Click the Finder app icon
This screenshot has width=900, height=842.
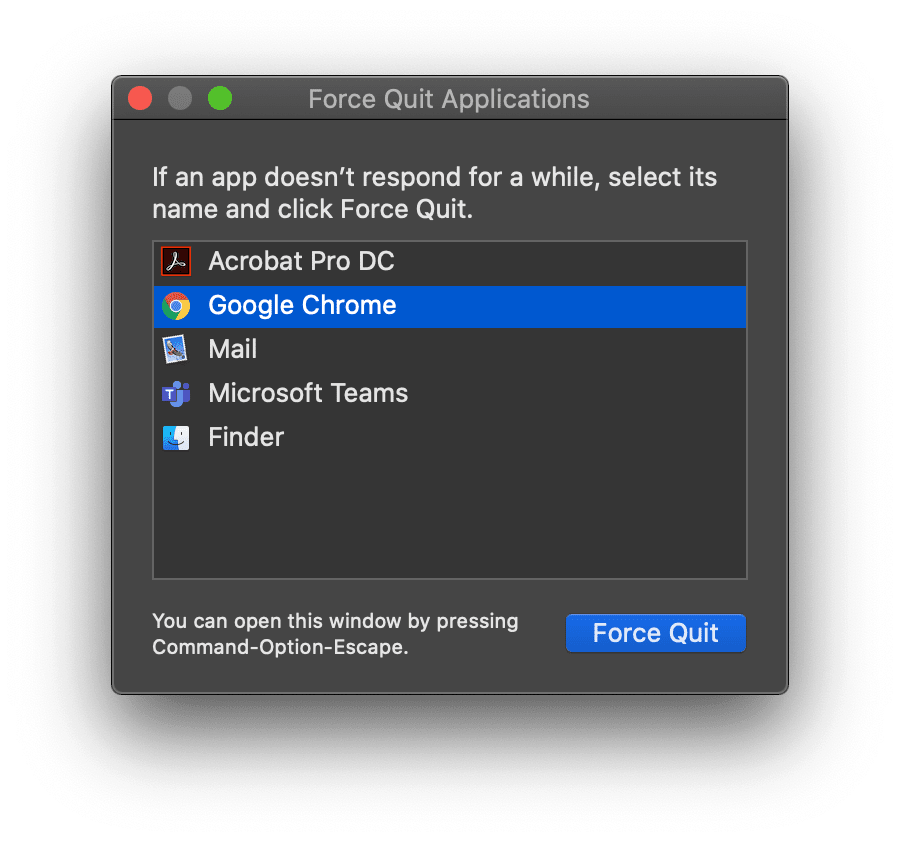(175, 437)
